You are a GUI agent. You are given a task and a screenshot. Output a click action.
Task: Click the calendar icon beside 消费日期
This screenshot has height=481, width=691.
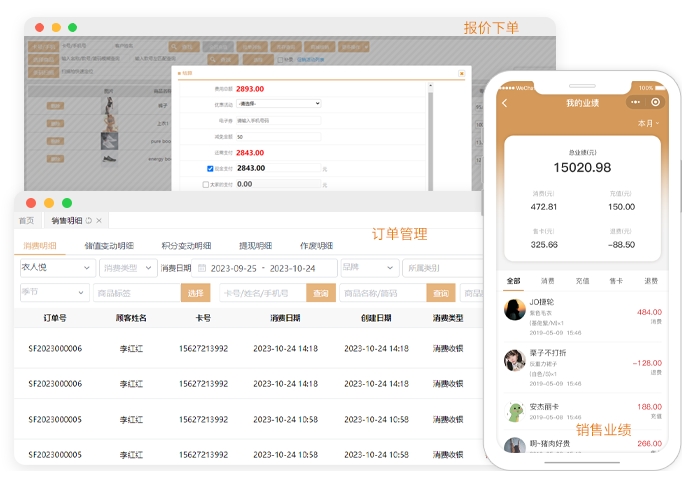202,268
